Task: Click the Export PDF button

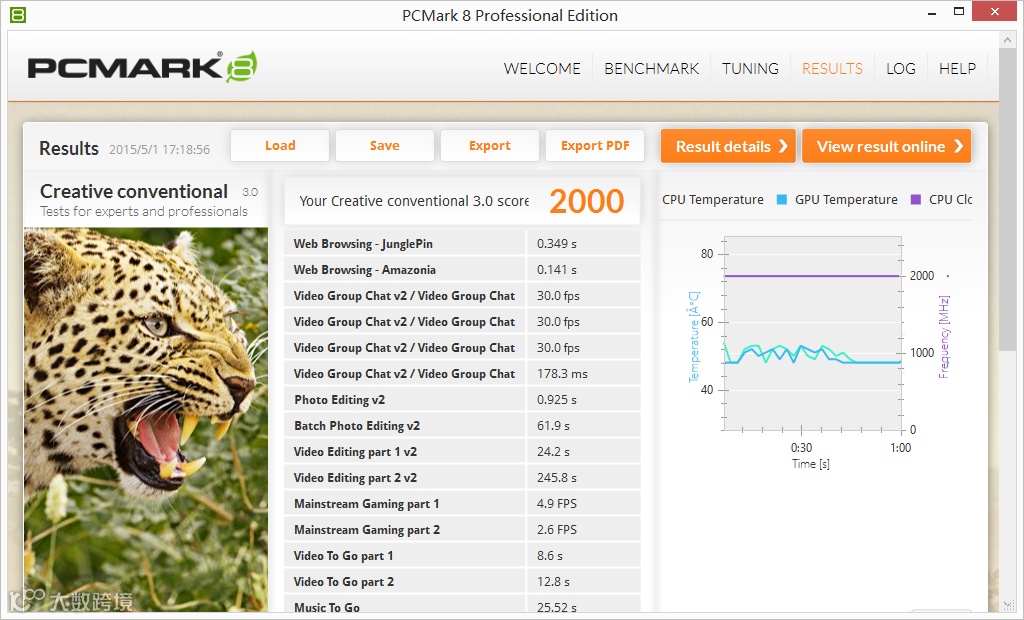Action: [x=595, y=146]
